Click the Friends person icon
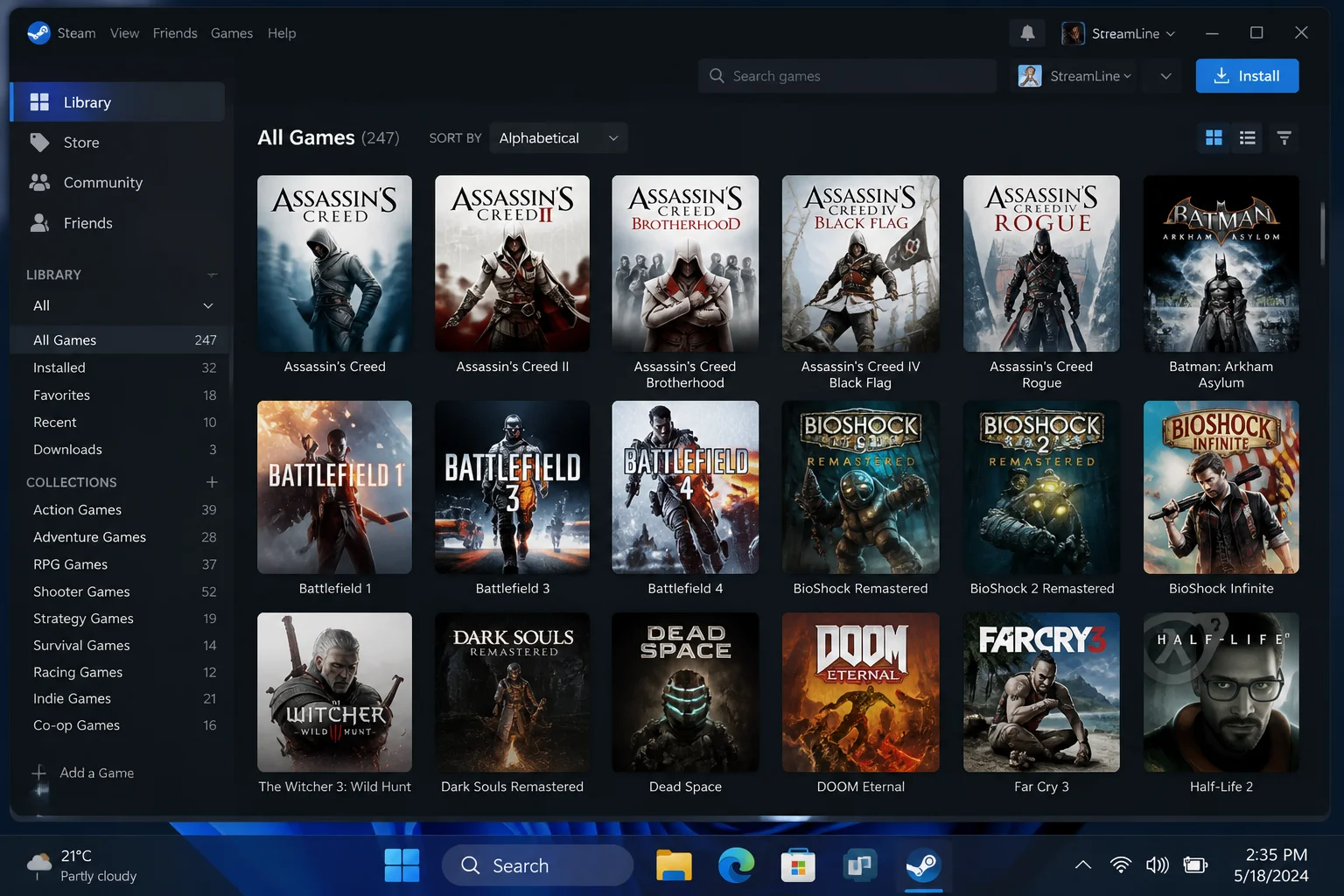The height and width of the screenshot is (896, 1344). tap(39, 222)
